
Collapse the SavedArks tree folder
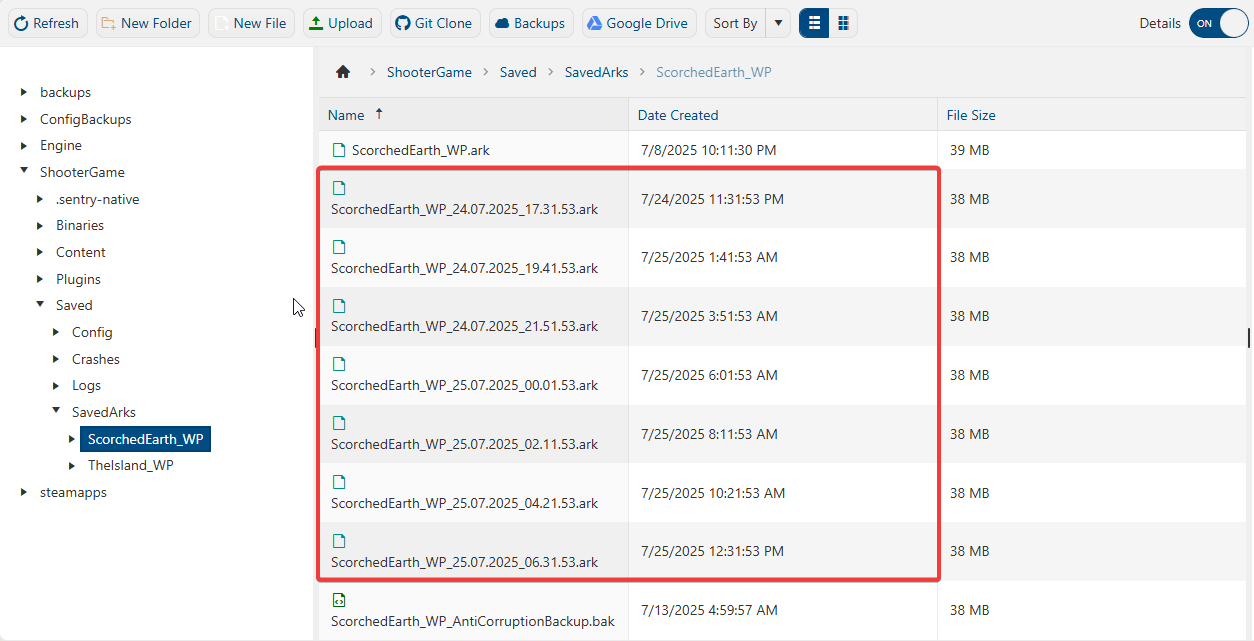click(x=56, y=411)
